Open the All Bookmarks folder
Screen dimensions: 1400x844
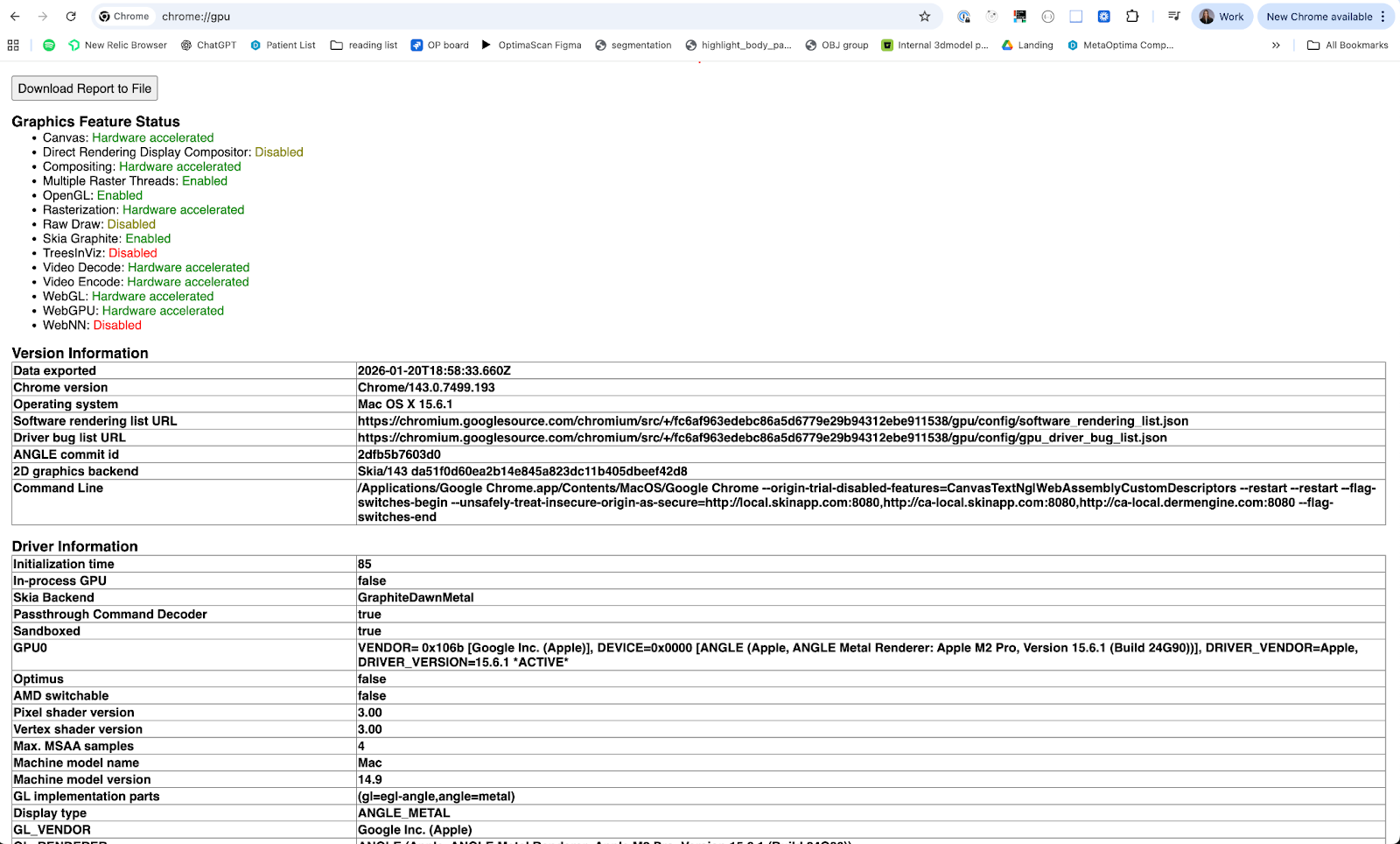[1347, 46]
